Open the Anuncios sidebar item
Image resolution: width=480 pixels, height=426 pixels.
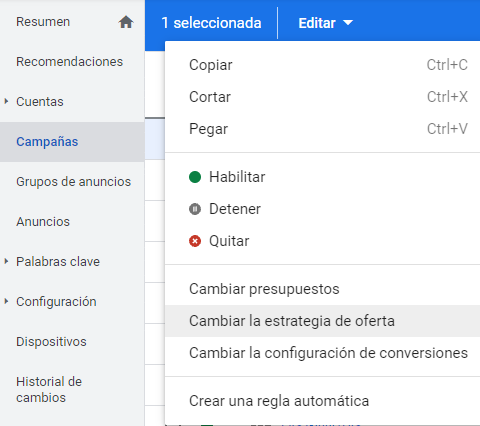(x=43, y=222)
